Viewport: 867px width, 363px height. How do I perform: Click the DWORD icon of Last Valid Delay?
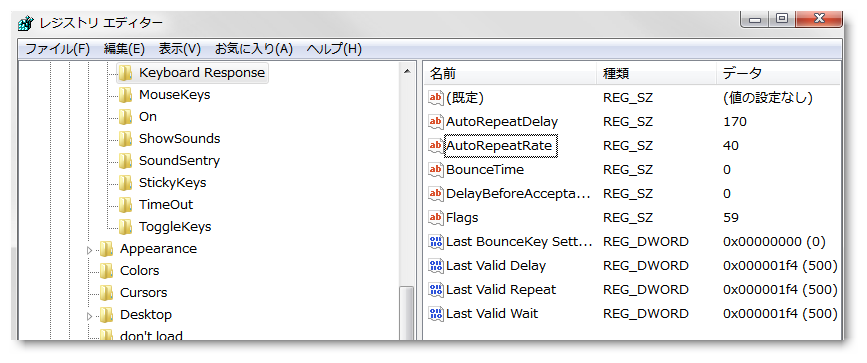click(x=436, y=266)
